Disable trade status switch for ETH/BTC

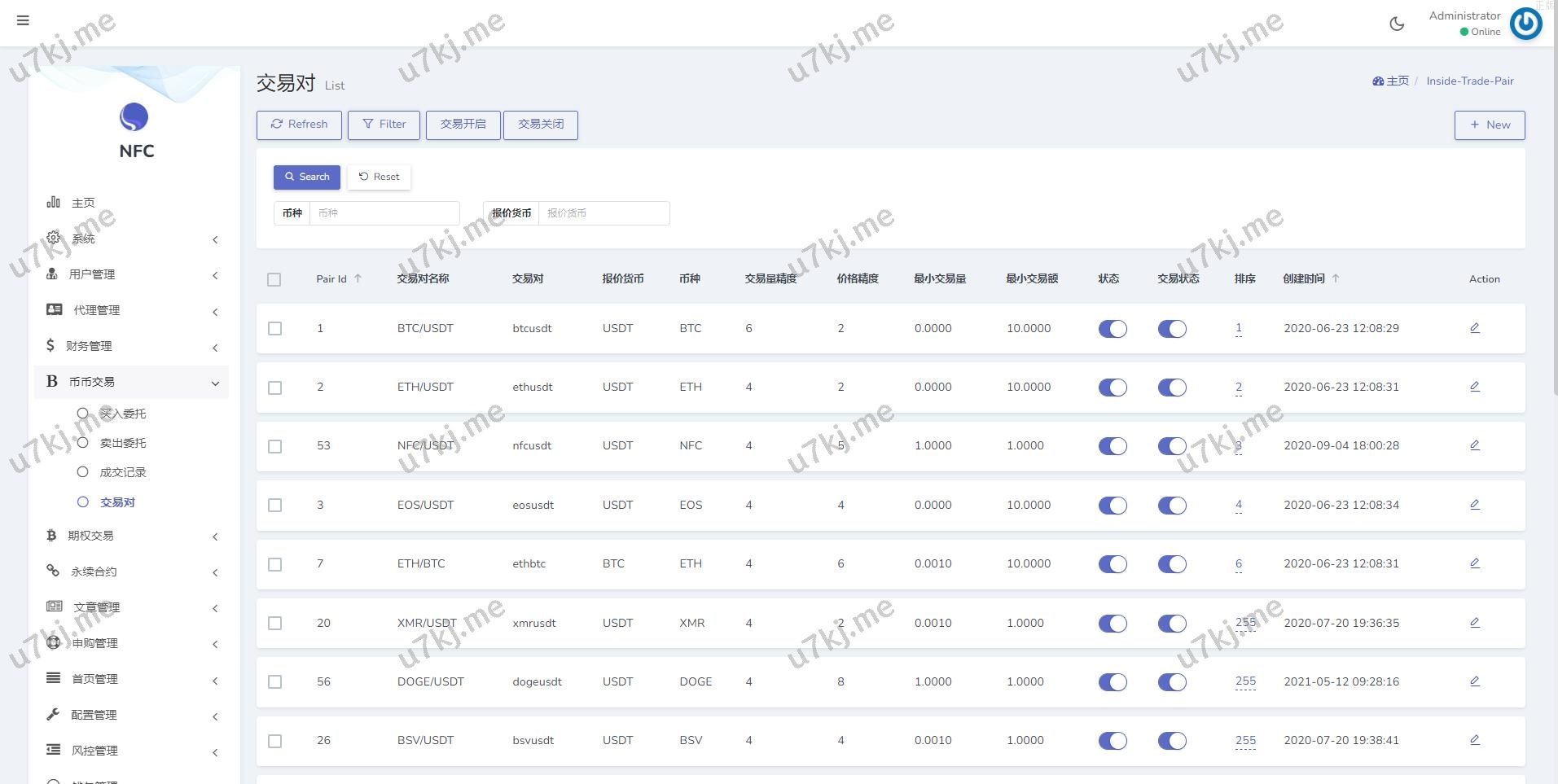(1172, 564)
